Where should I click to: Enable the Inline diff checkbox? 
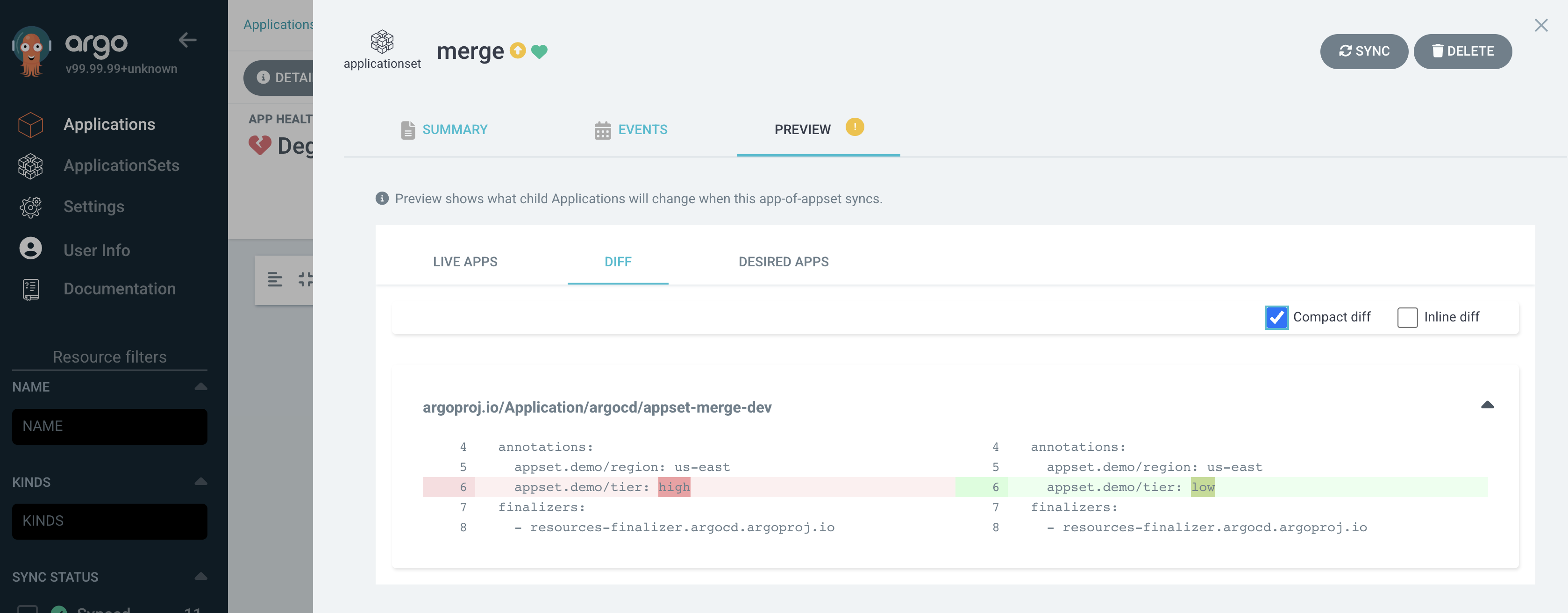point(1407,317)
